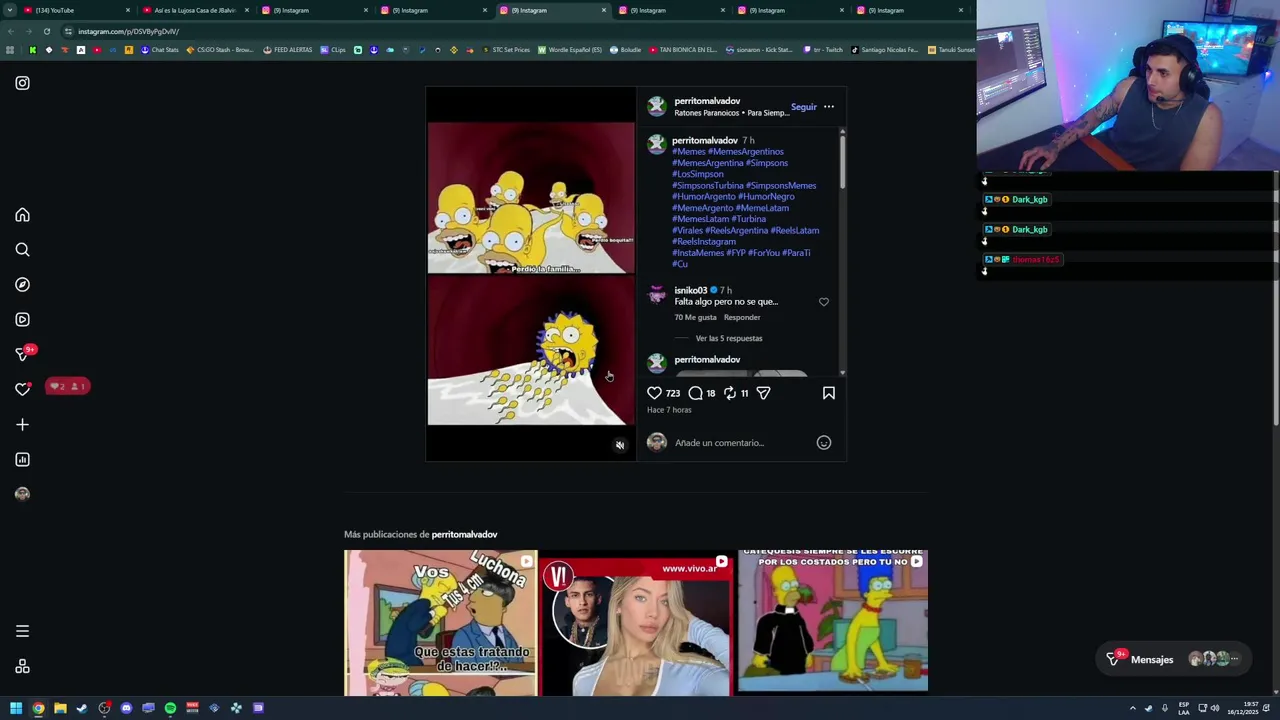The height and width of the screenshot is (720, 1280).
Task: Unmute the video with the speaker icon
Action: tap(620, 446)
